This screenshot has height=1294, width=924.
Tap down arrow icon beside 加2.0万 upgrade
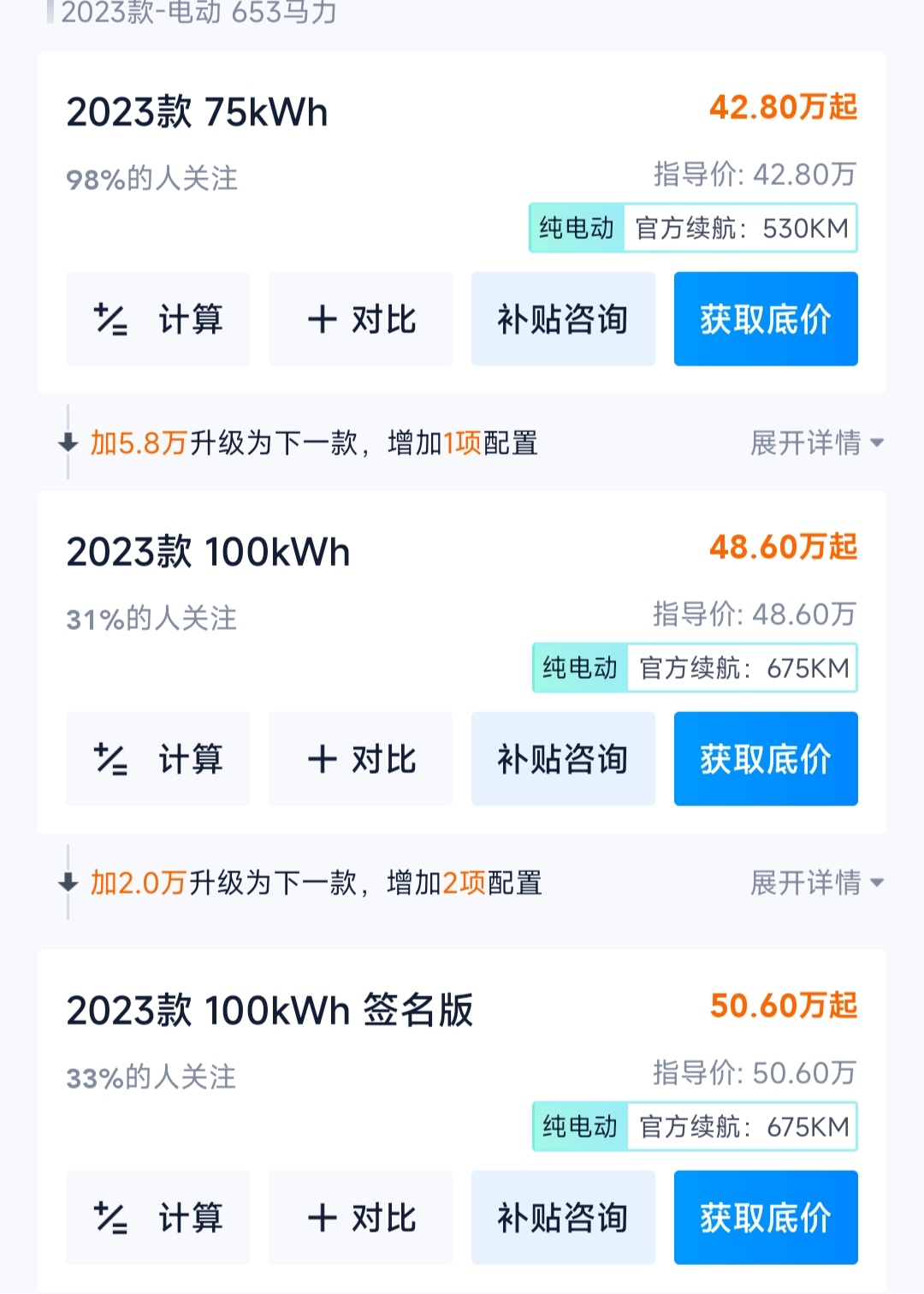coord(68,882)
